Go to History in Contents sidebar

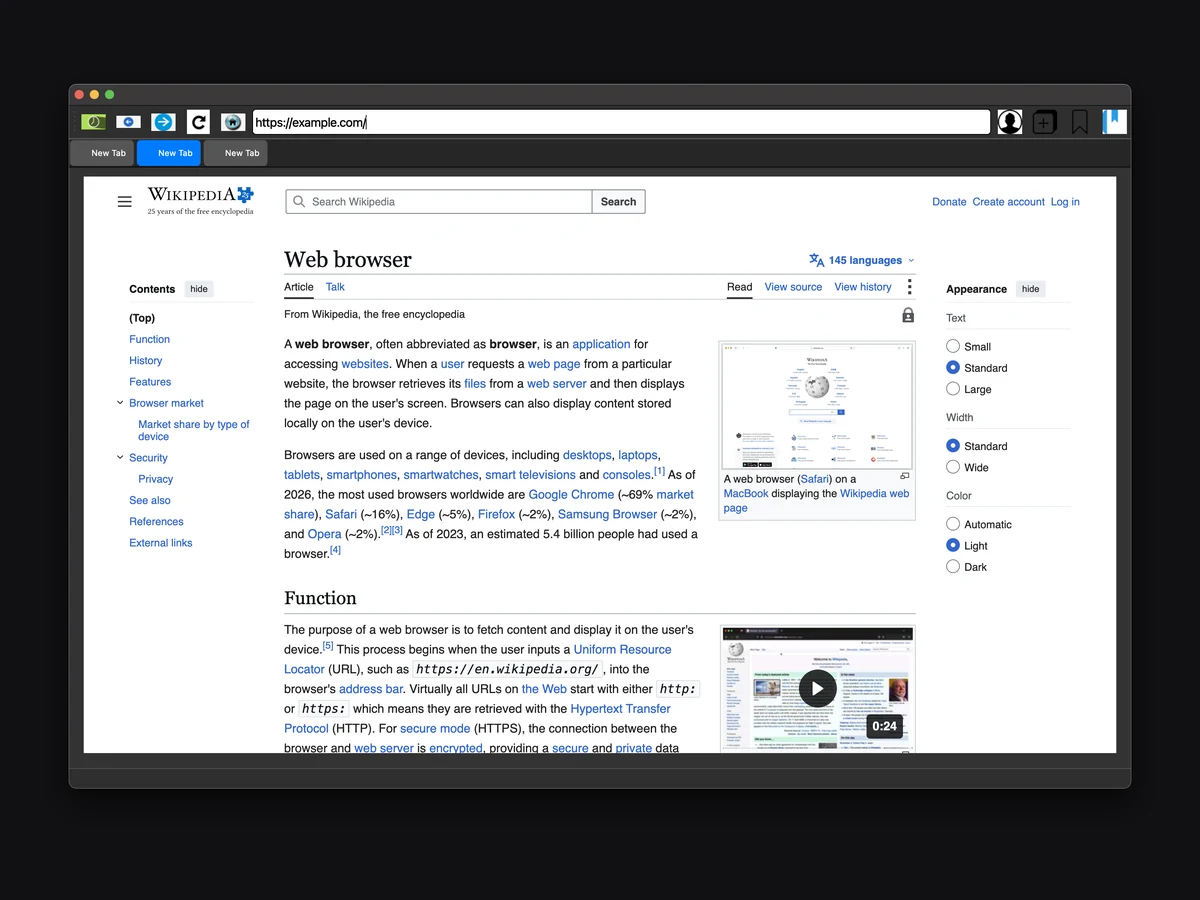(145, 361)
